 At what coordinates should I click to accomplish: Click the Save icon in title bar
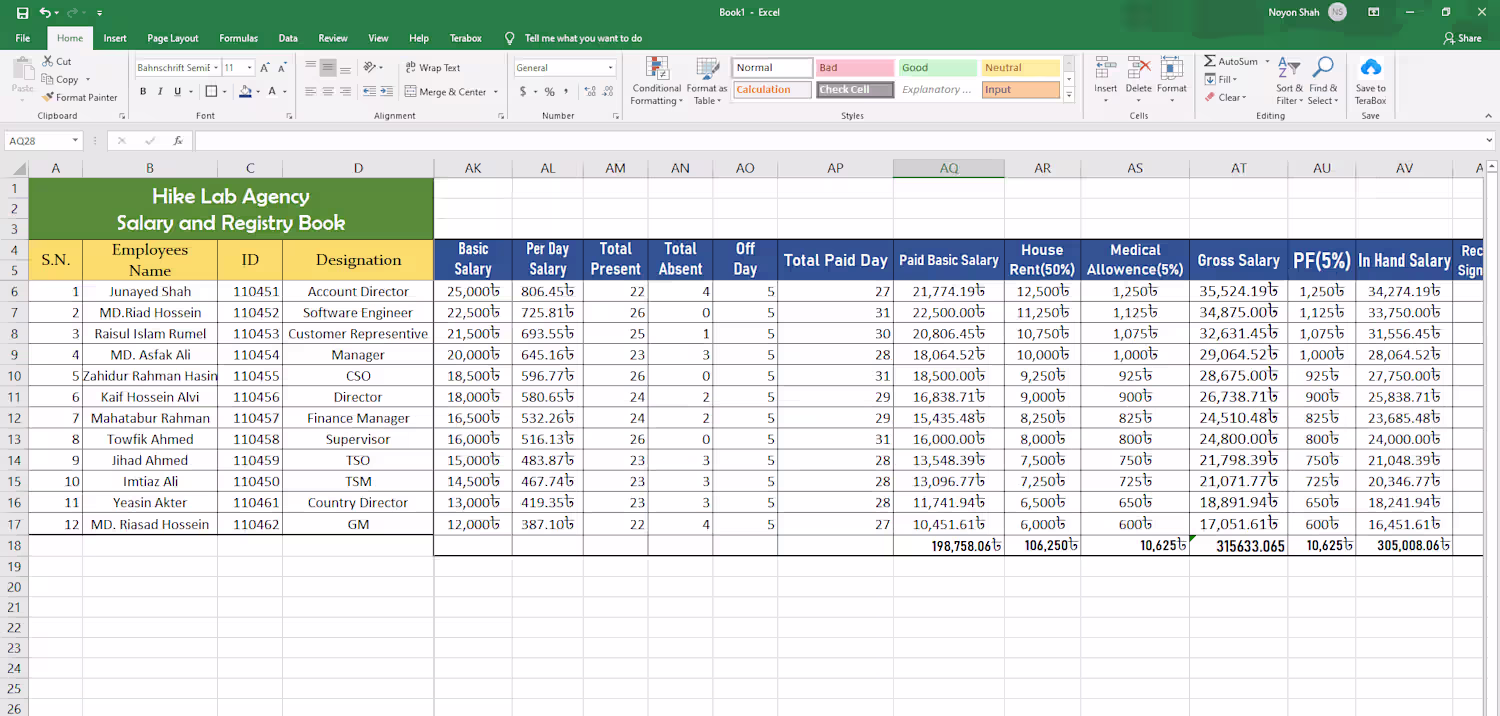pos(22,13)
